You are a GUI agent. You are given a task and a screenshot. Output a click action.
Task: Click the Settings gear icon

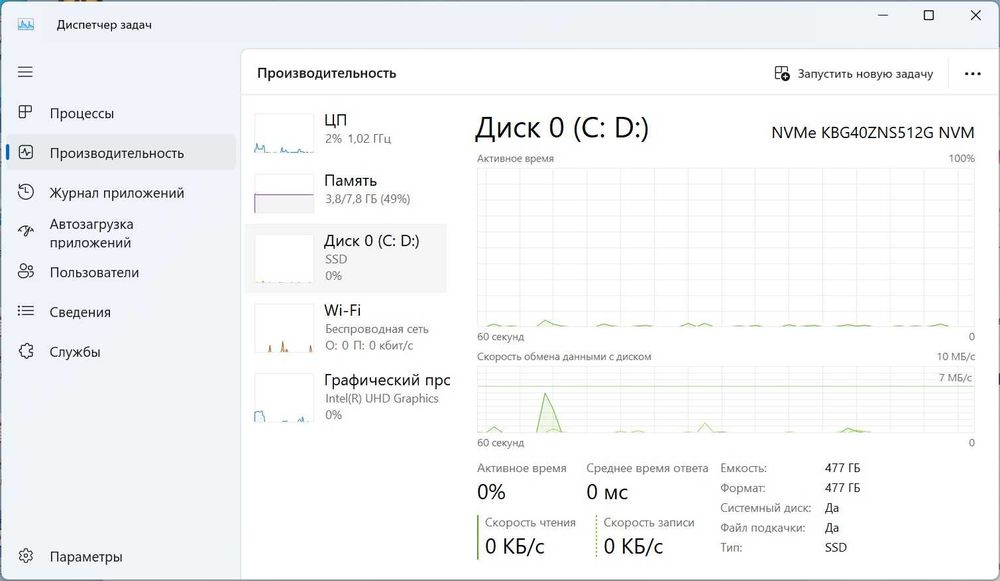[27, 556]
